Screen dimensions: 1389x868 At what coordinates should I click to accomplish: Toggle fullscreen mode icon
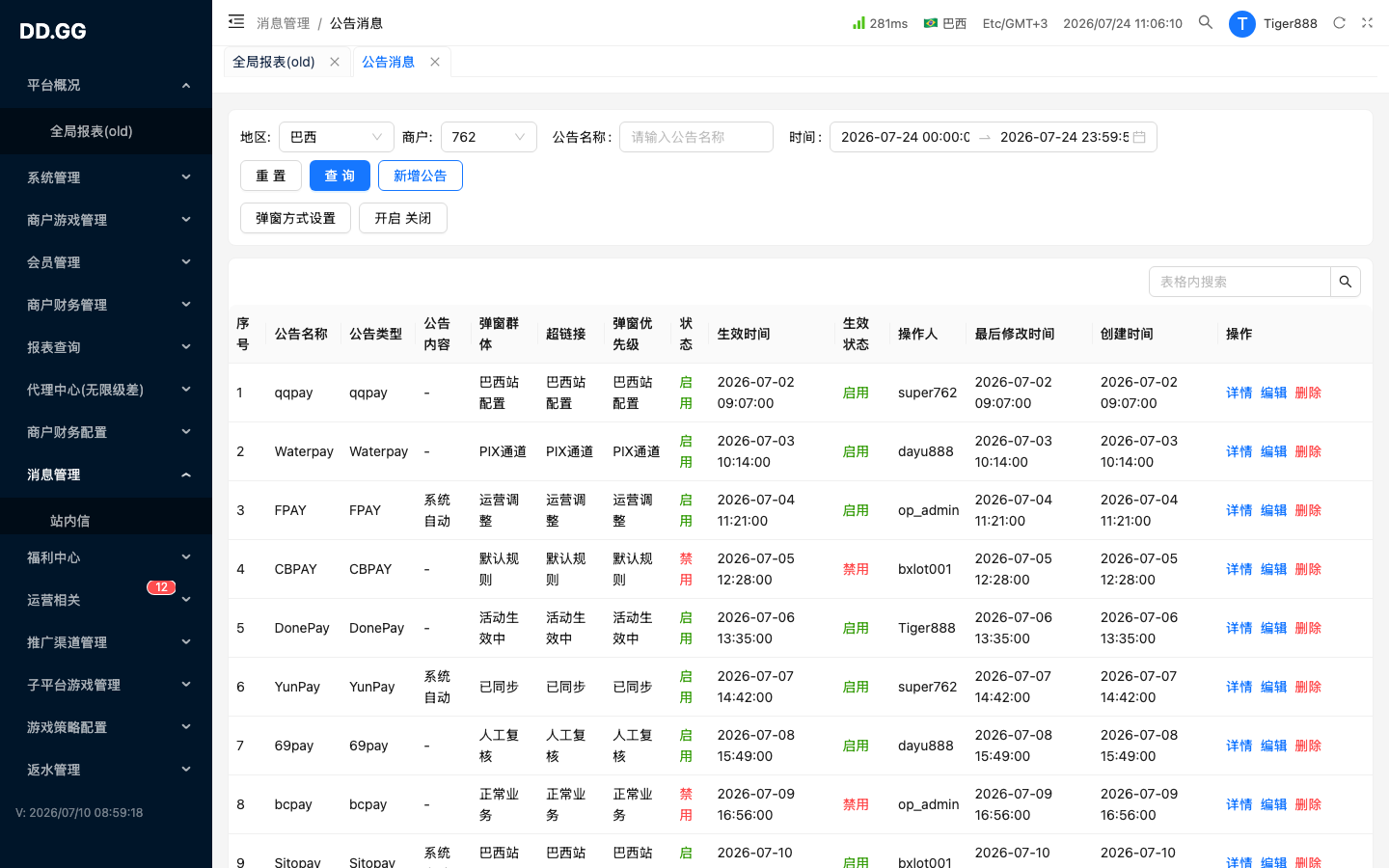pos(1367,23)
